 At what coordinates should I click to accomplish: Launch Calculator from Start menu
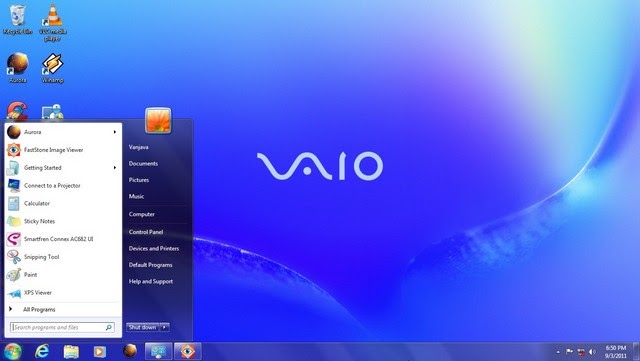(63, 203)
